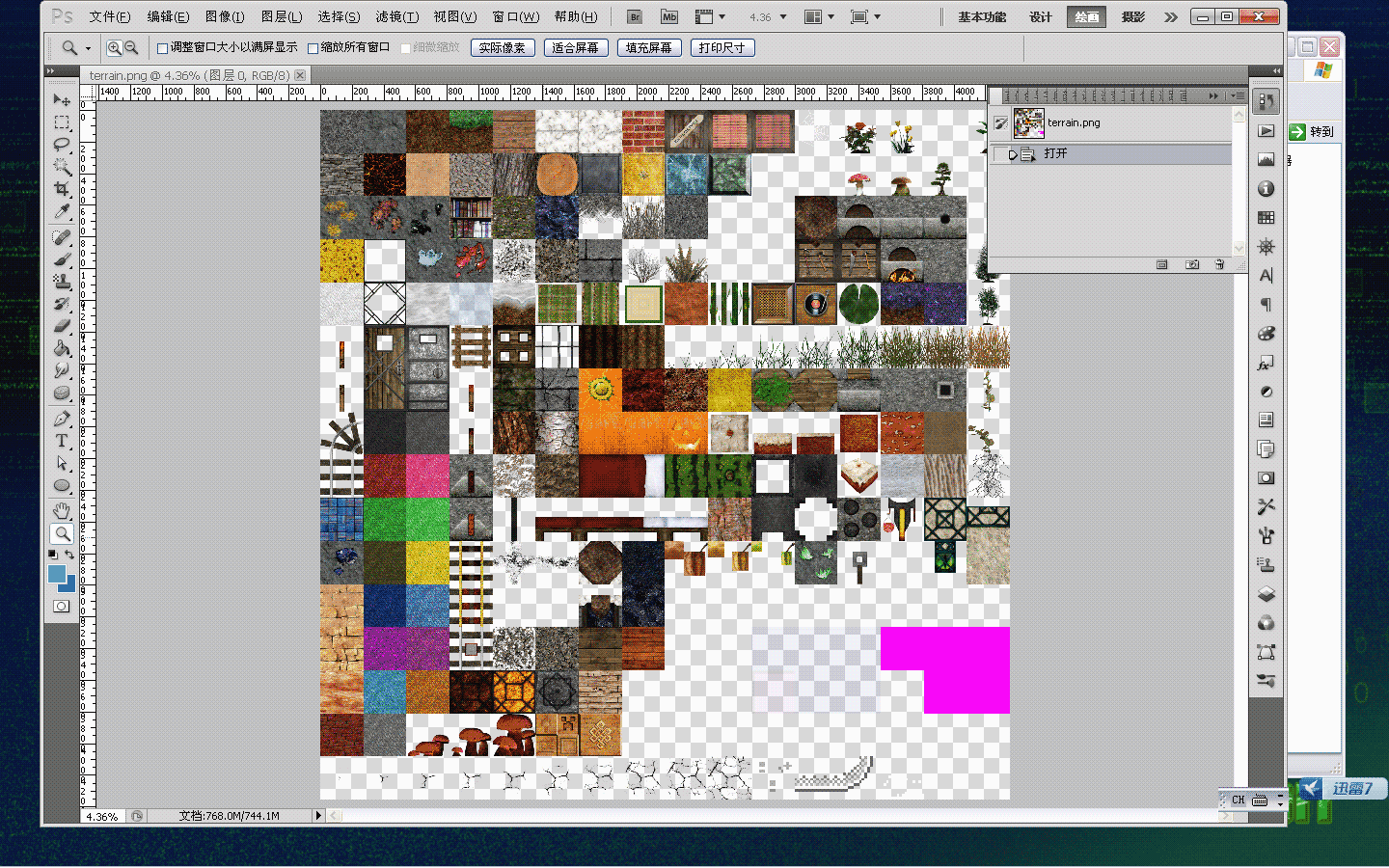This screenshot has height=868, width=1389.
Task: Enable 缩放所有窗口 checkbox
Action: tap(313, 48)
